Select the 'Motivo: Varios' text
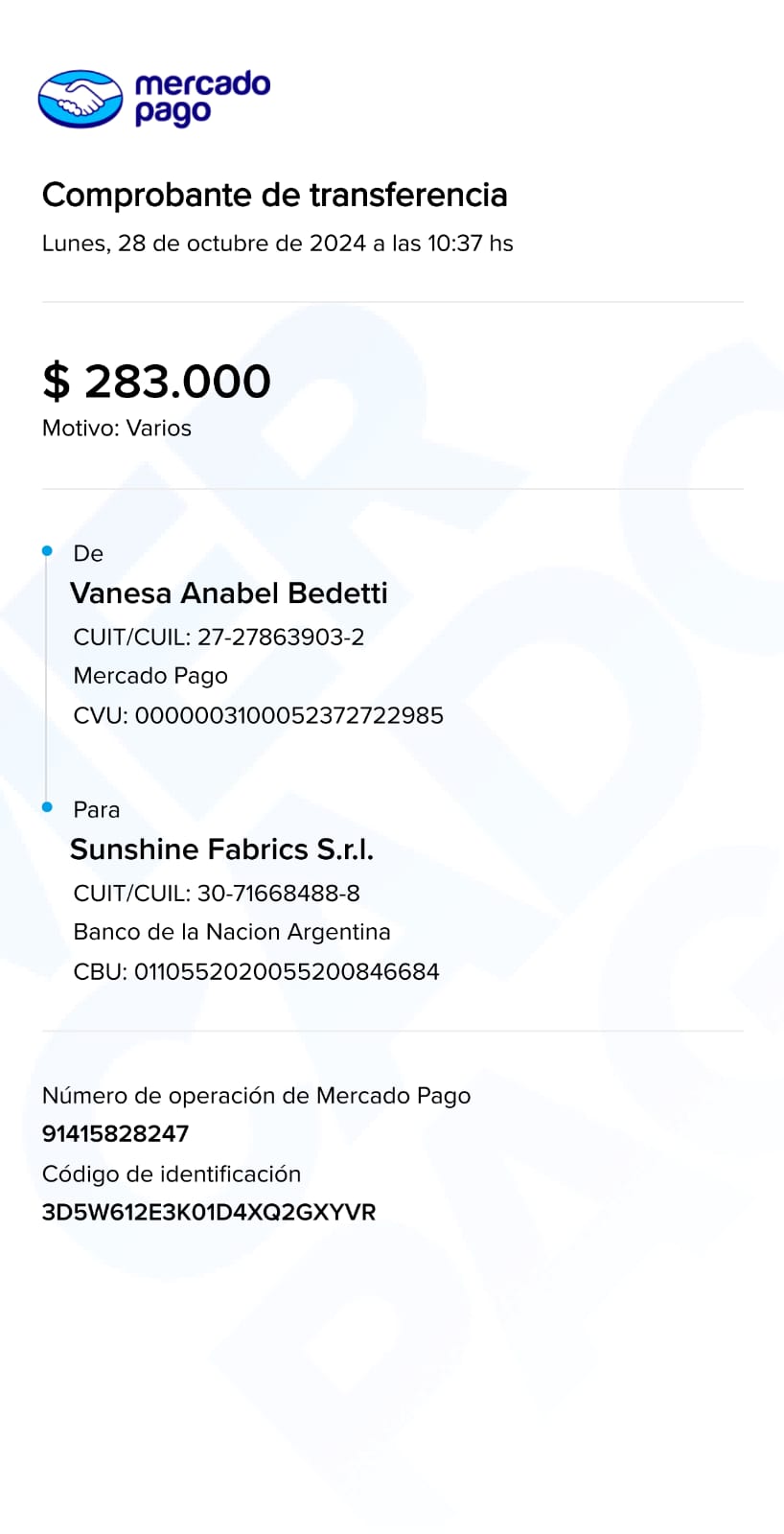This screenshot has height=1534, width=784. [117, 429]
